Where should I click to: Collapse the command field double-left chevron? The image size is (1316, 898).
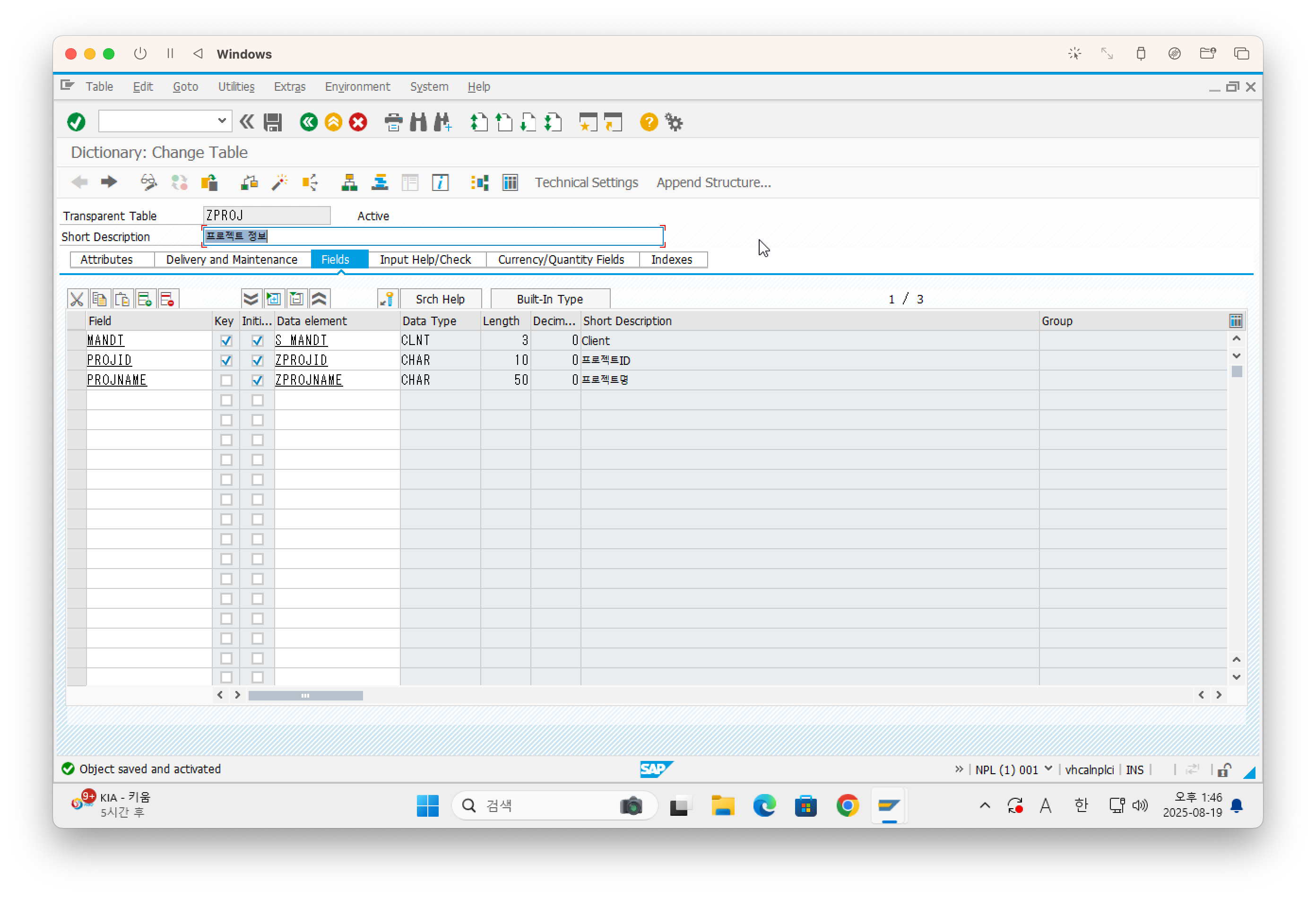pyautogui.click(x=247, y=122)
